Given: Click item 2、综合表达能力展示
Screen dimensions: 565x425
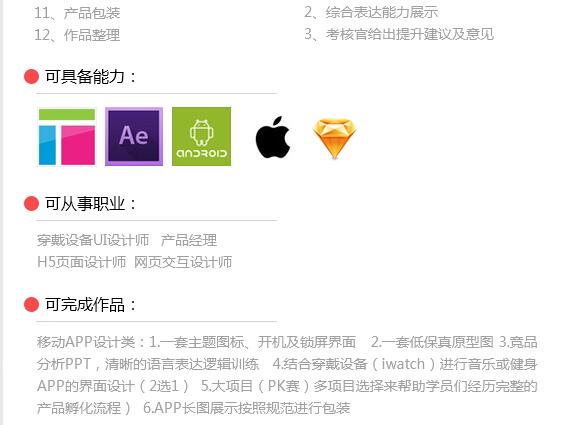Looking at the screenshot, I should [x=371, y=12].
